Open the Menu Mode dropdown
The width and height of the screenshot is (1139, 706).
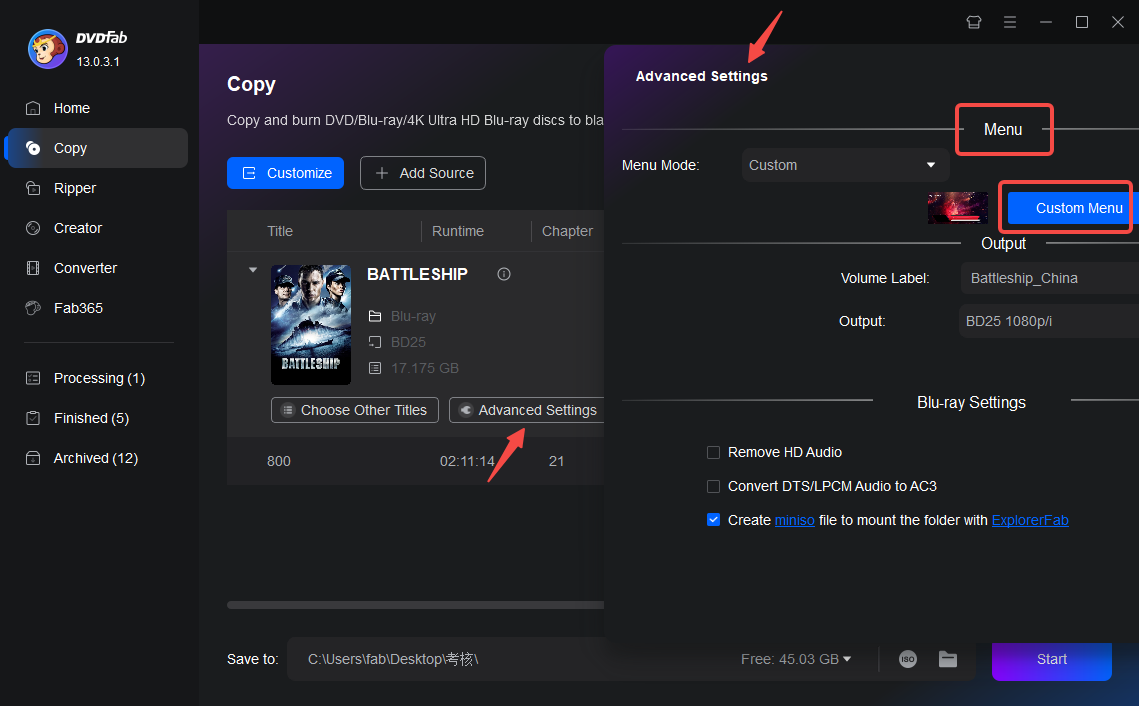click(x=845, y=165)
